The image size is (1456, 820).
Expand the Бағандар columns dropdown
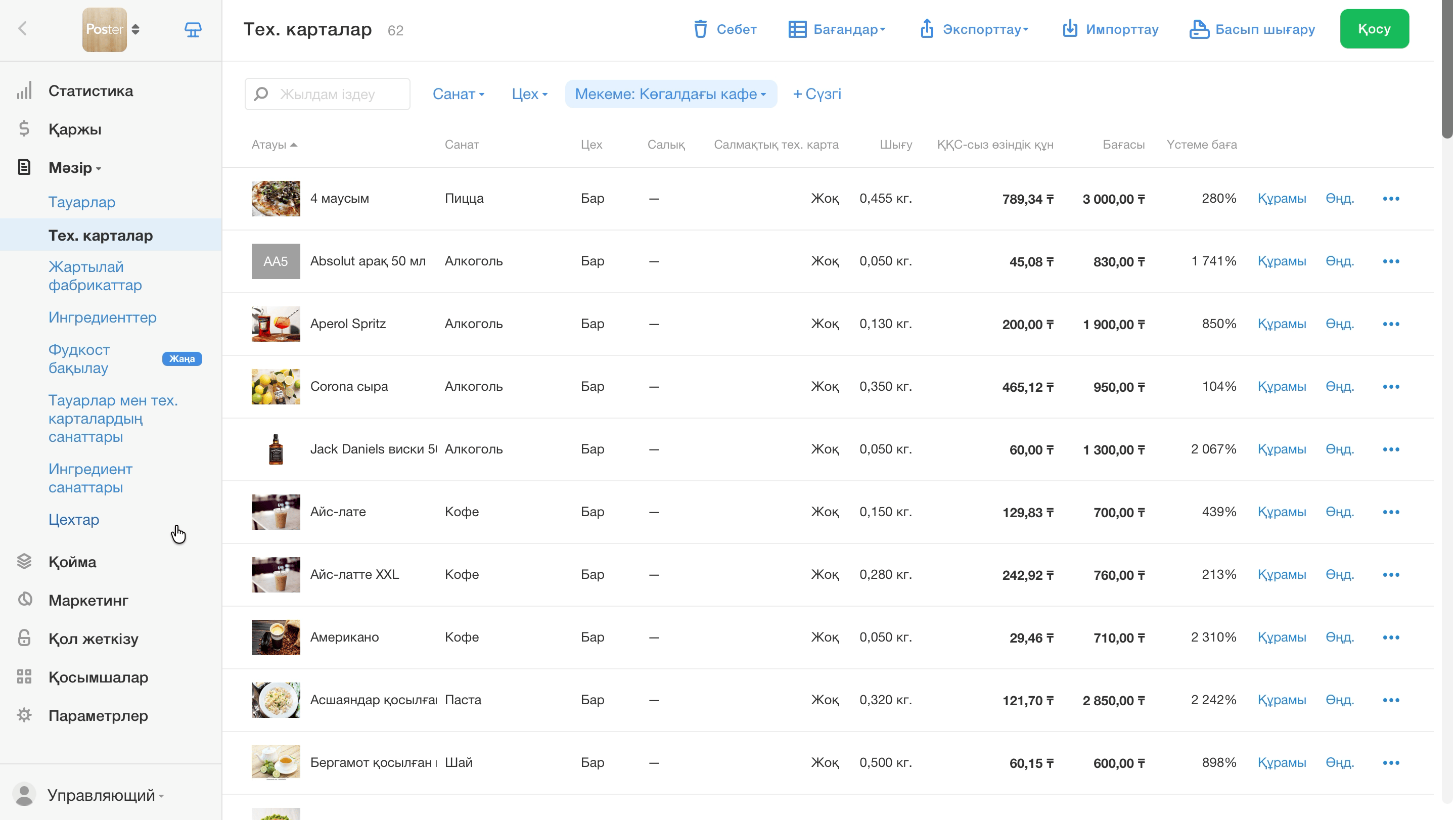[837, 29]
